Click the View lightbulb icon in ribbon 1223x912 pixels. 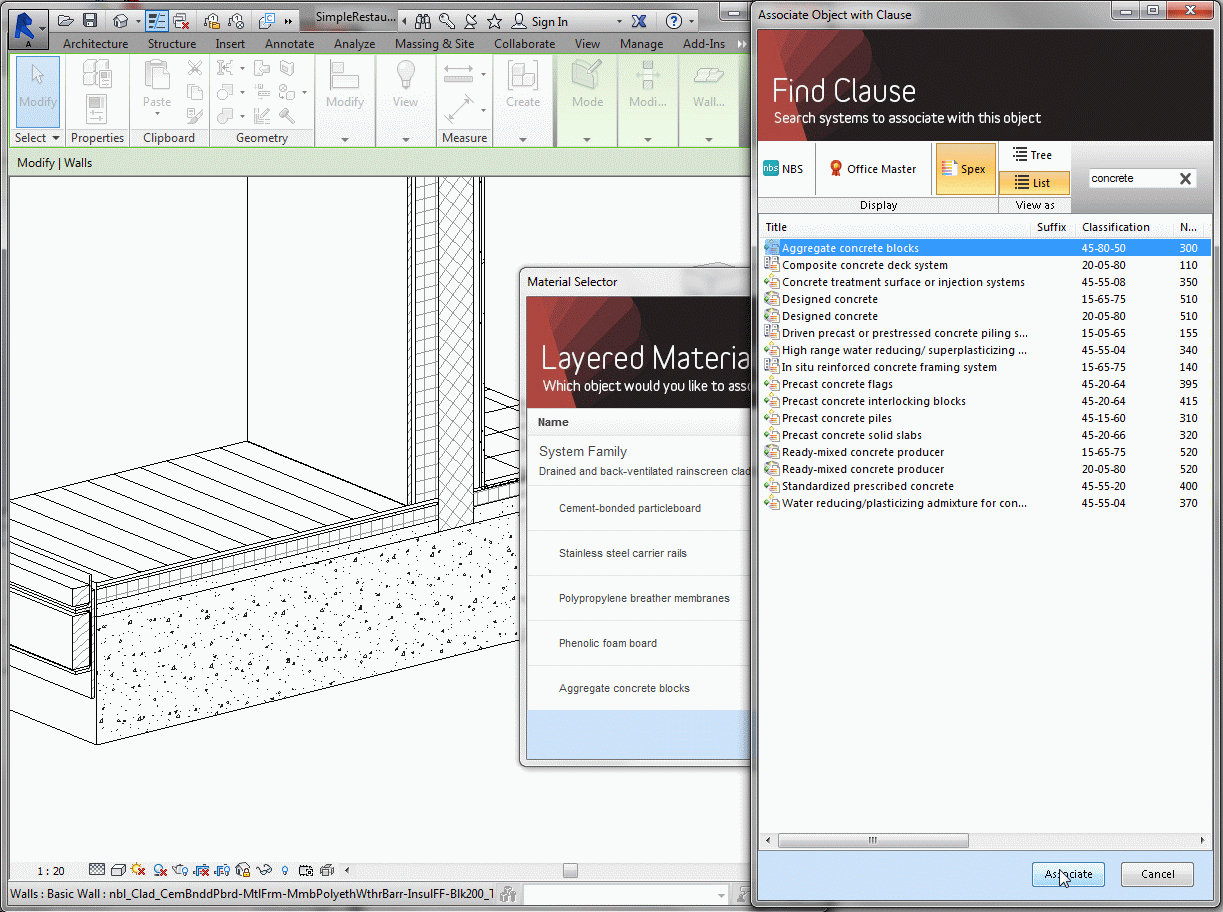point(405,76)
